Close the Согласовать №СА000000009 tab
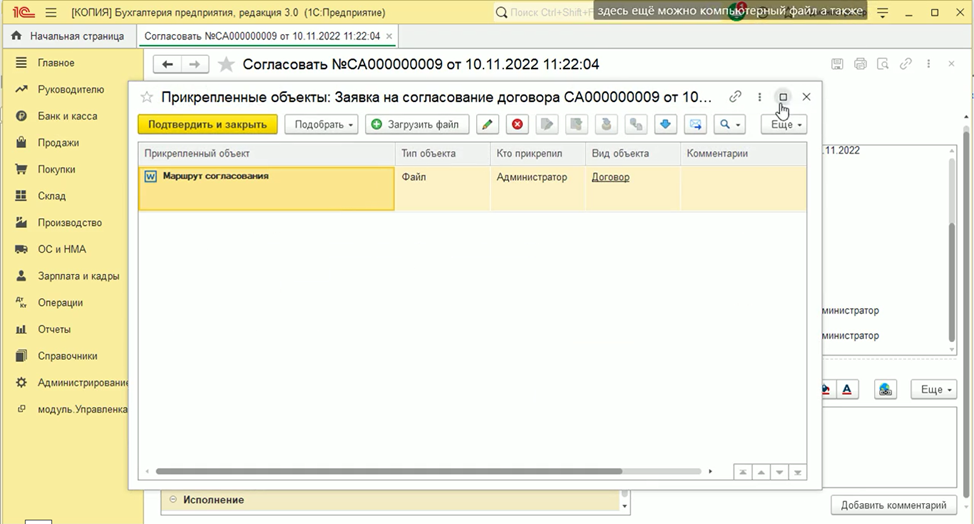 389,36
